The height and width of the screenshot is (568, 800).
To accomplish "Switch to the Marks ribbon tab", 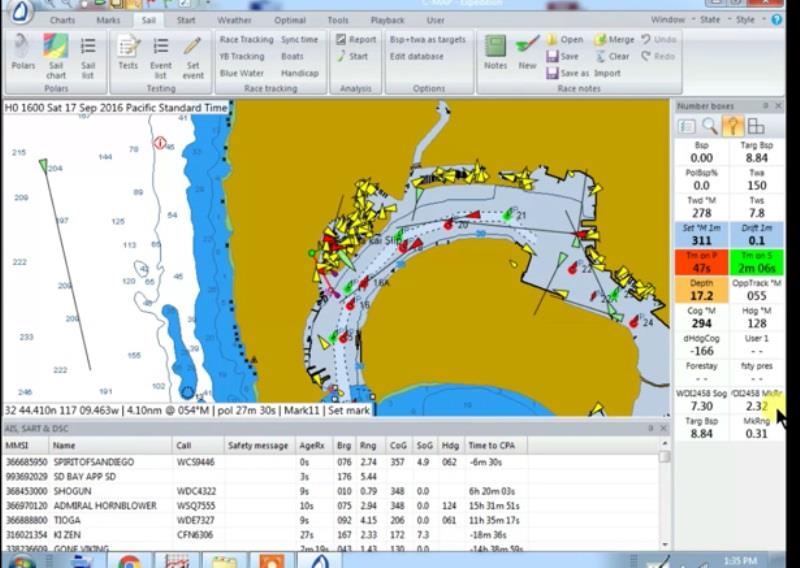I will tap(108, 20).
